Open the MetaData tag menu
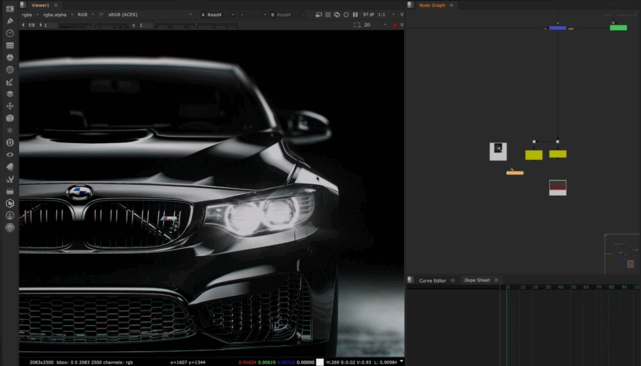 click(x=10, y=167)
